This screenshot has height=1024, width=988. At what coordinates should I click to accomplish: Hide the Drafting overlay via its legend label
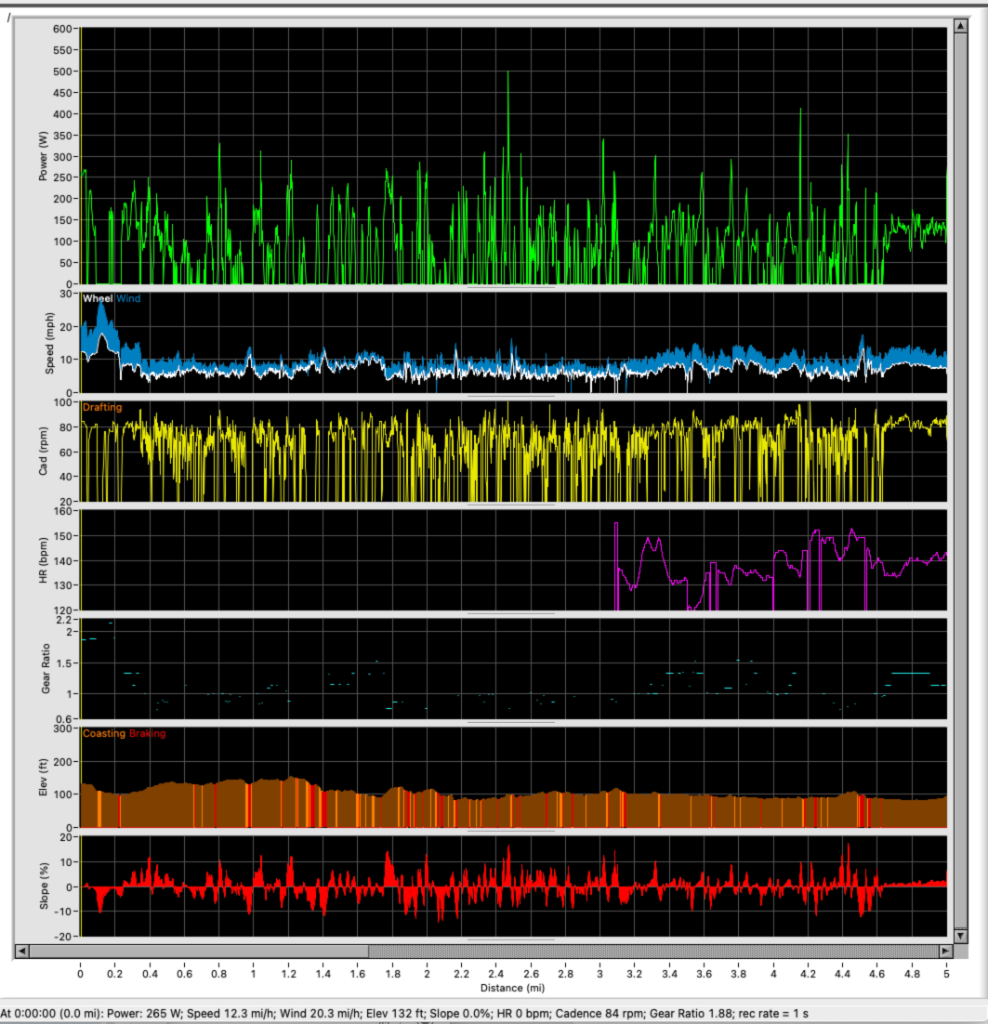[104, 407]
